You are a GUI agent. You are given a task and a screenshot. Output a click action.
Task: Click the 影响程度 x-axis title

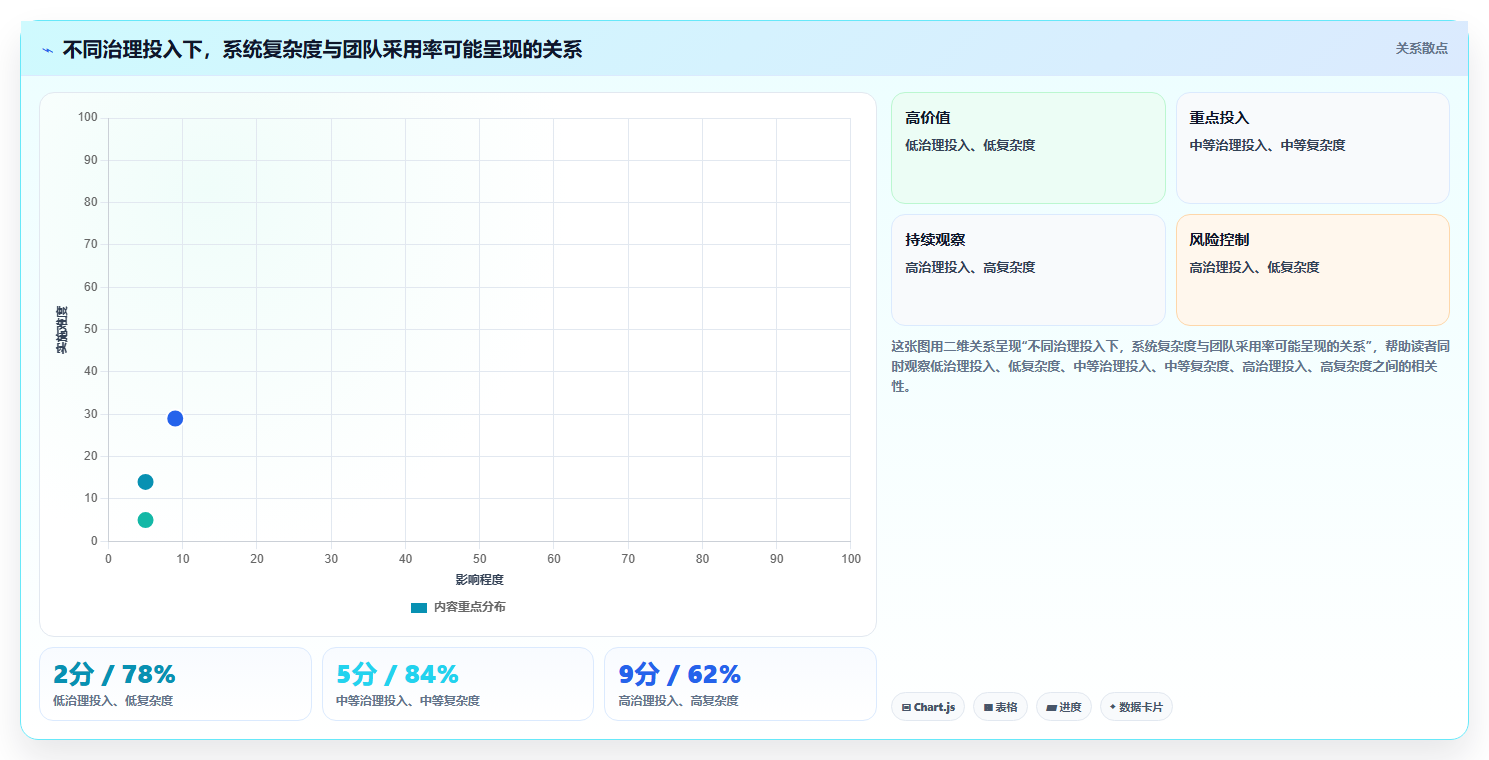(479, 580)
